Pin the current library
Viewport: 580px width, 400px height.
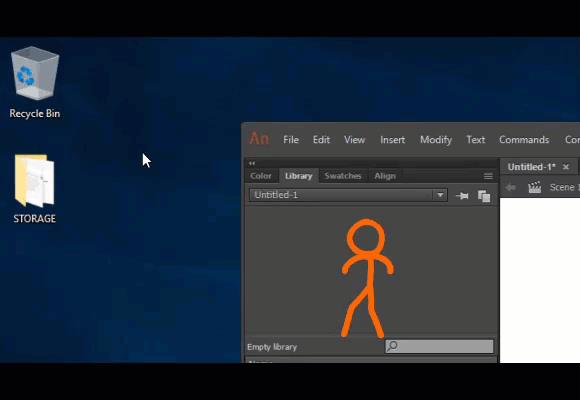point(462,196)
